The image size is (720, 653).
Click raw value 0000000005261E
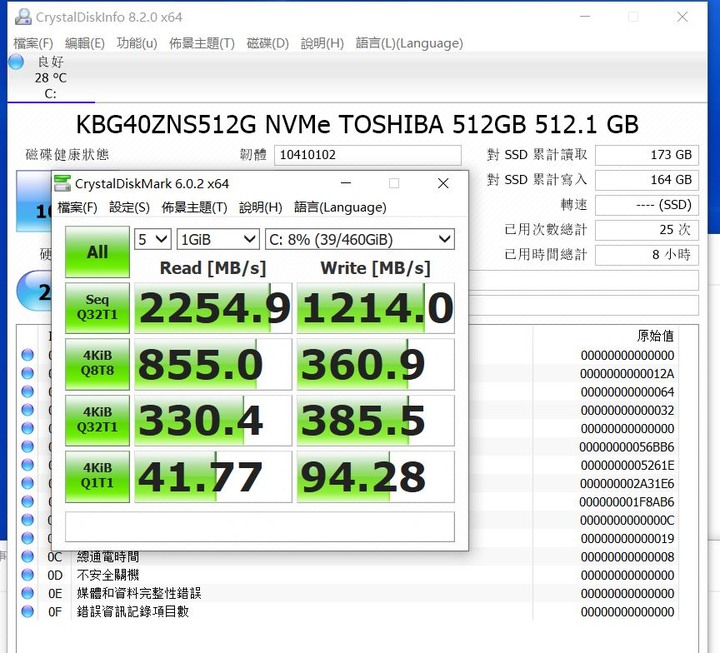tap(627, 466)
